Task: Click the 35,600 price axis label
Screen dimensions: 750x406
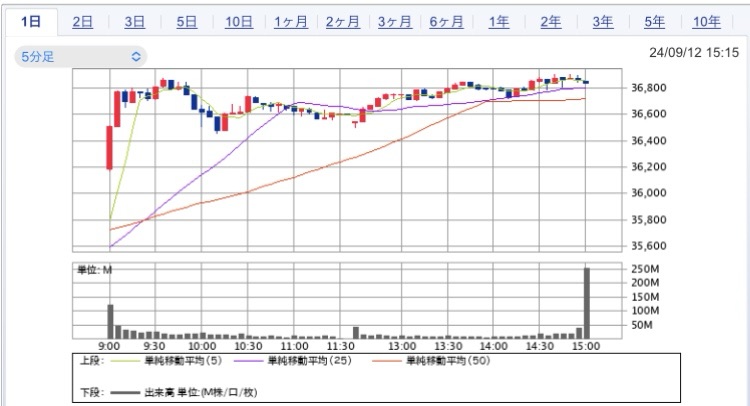Action: tap(649, 246)
